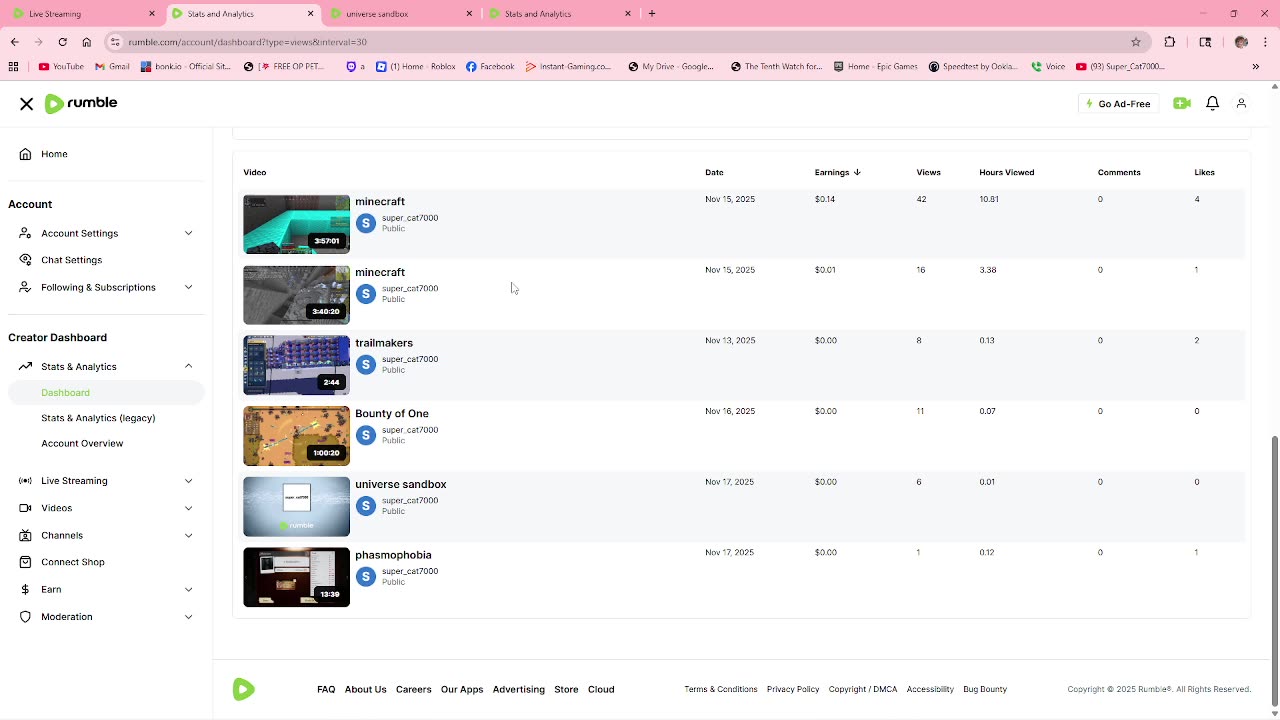
Task: Open the notifications bell
Action: (x=1212, y=104)
